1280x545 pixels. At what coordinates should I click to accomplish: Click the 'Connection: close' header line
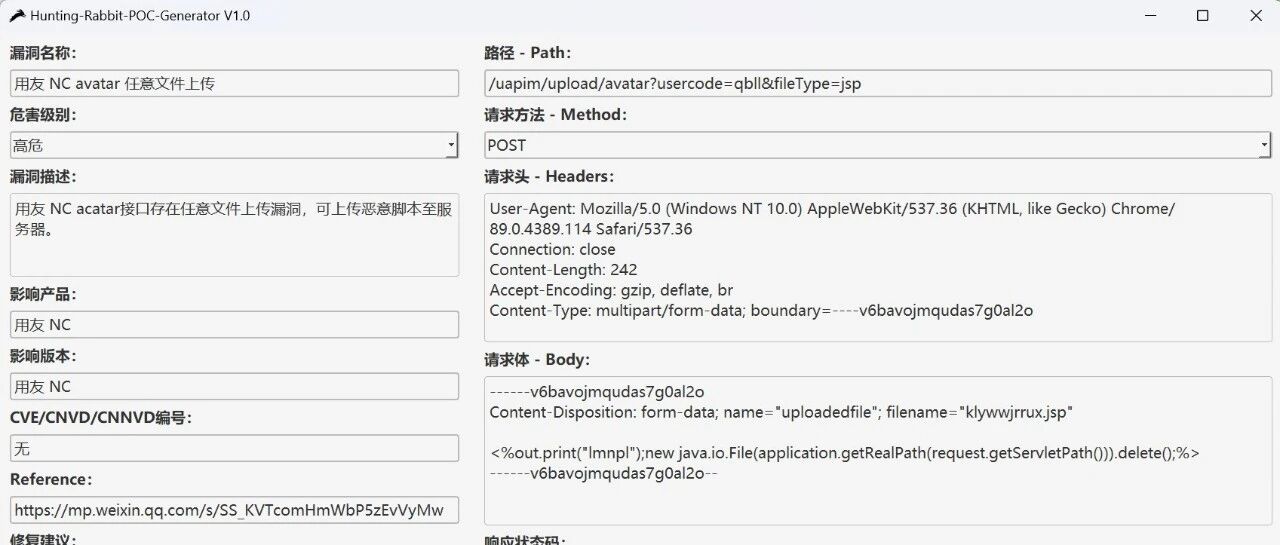point(552,249)
